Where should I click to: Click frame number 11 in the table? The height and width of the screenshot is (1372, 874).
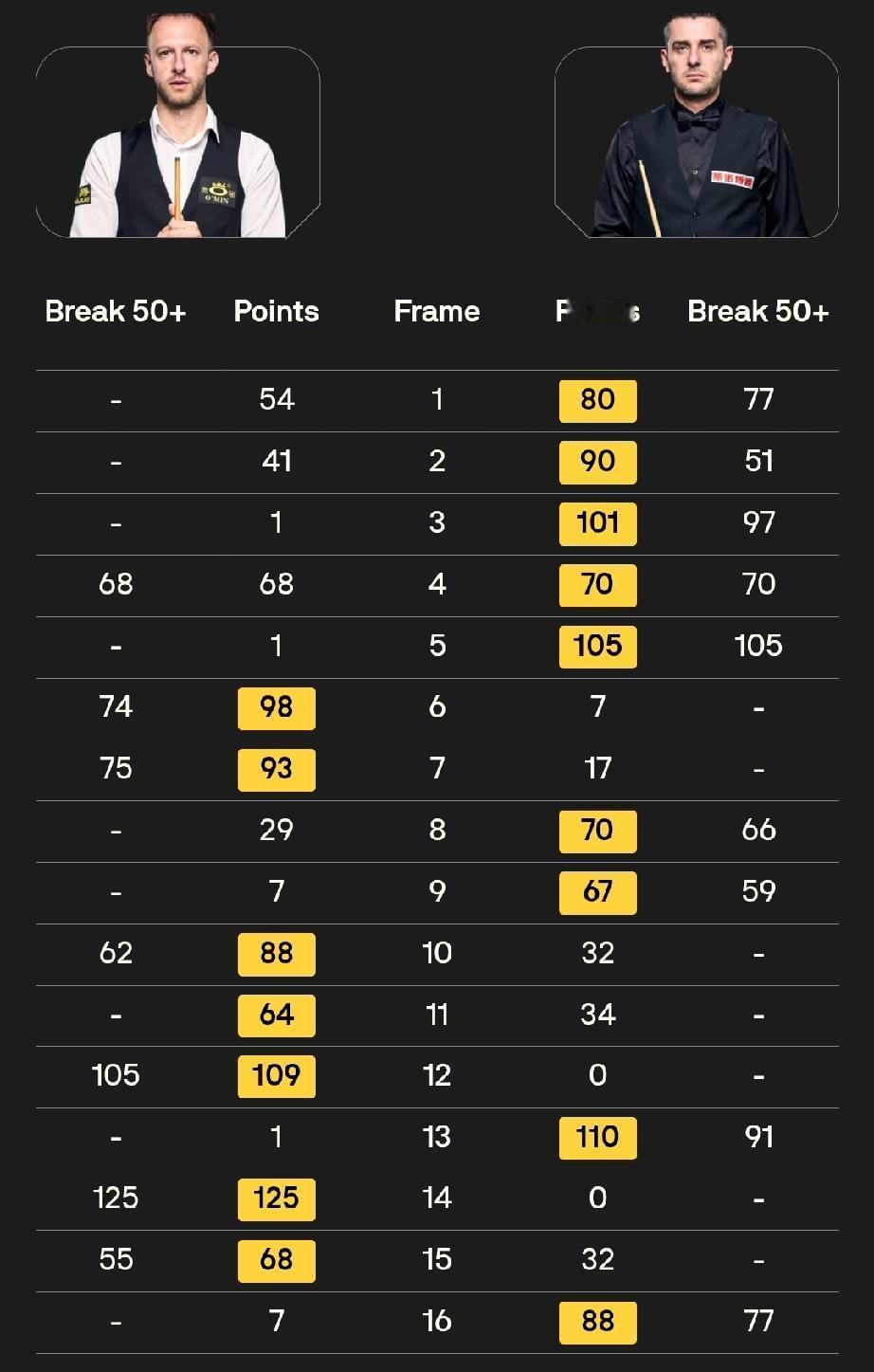tap(437, 1015)
